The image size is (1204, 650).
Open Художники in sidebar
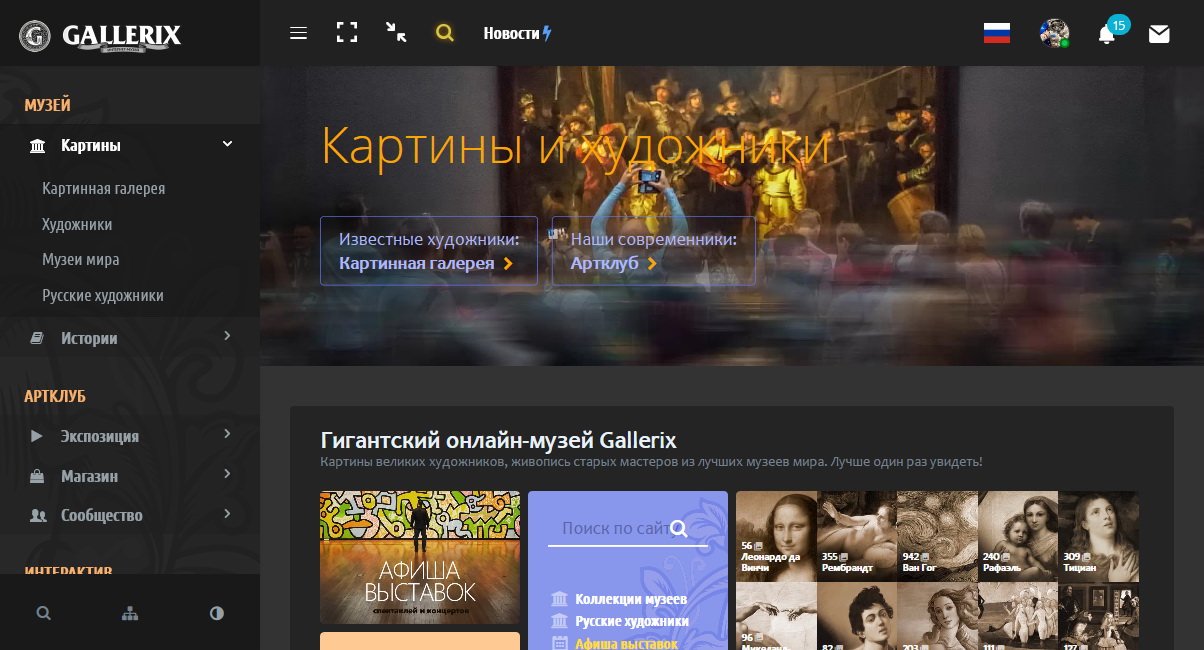pos(77,225)
